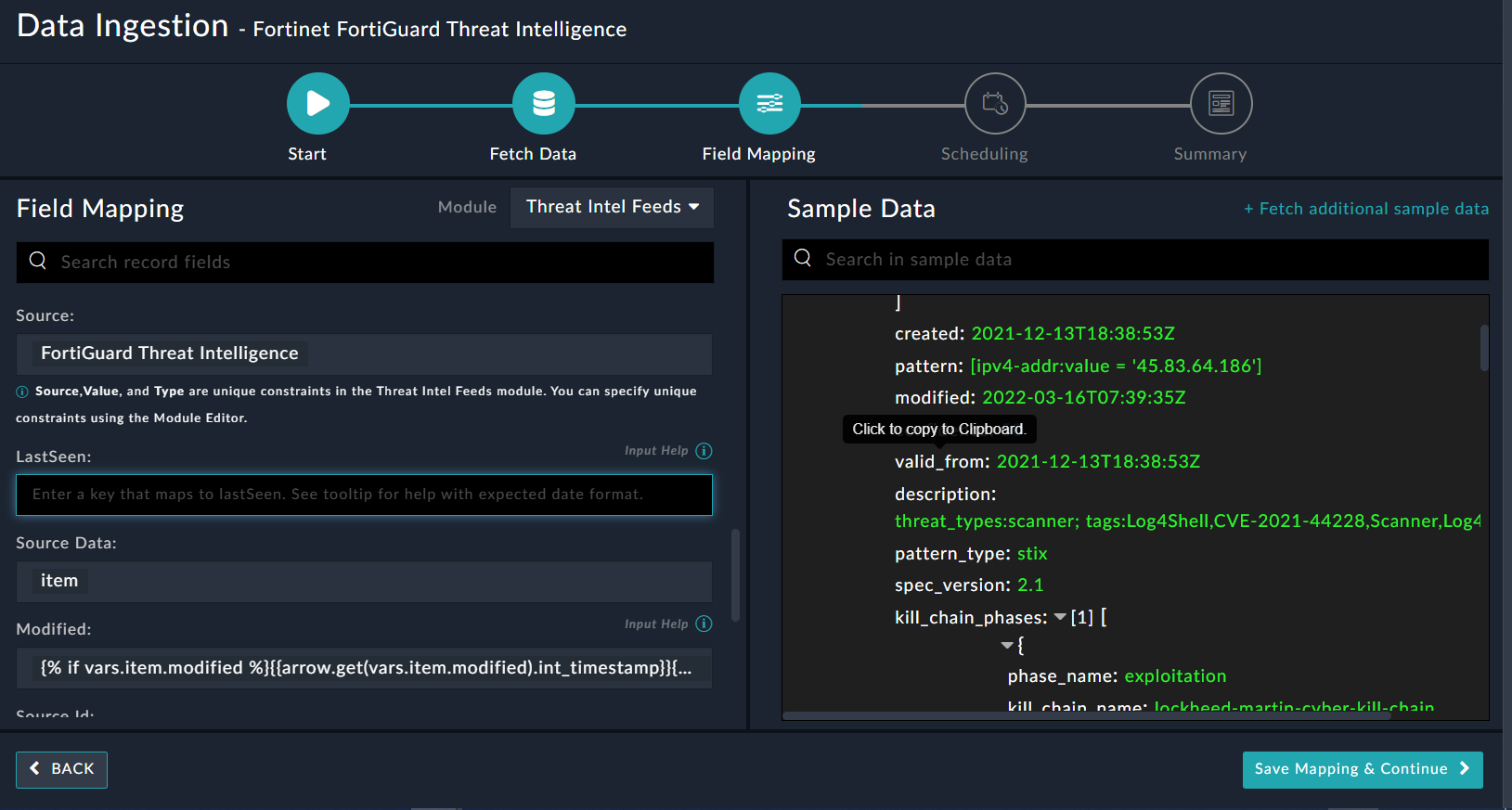Click the Sample Data vertical scrollbar
The image size is (1512, 810).
tap(1483, 348)
